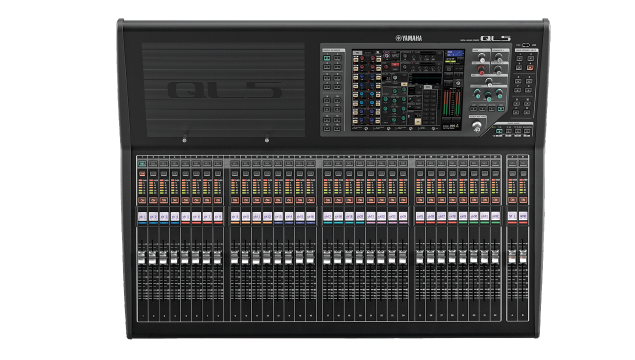The height and width of the screenshot is (360, 635).
Task: Touch the middle green EQ knob
Action: 488,96
